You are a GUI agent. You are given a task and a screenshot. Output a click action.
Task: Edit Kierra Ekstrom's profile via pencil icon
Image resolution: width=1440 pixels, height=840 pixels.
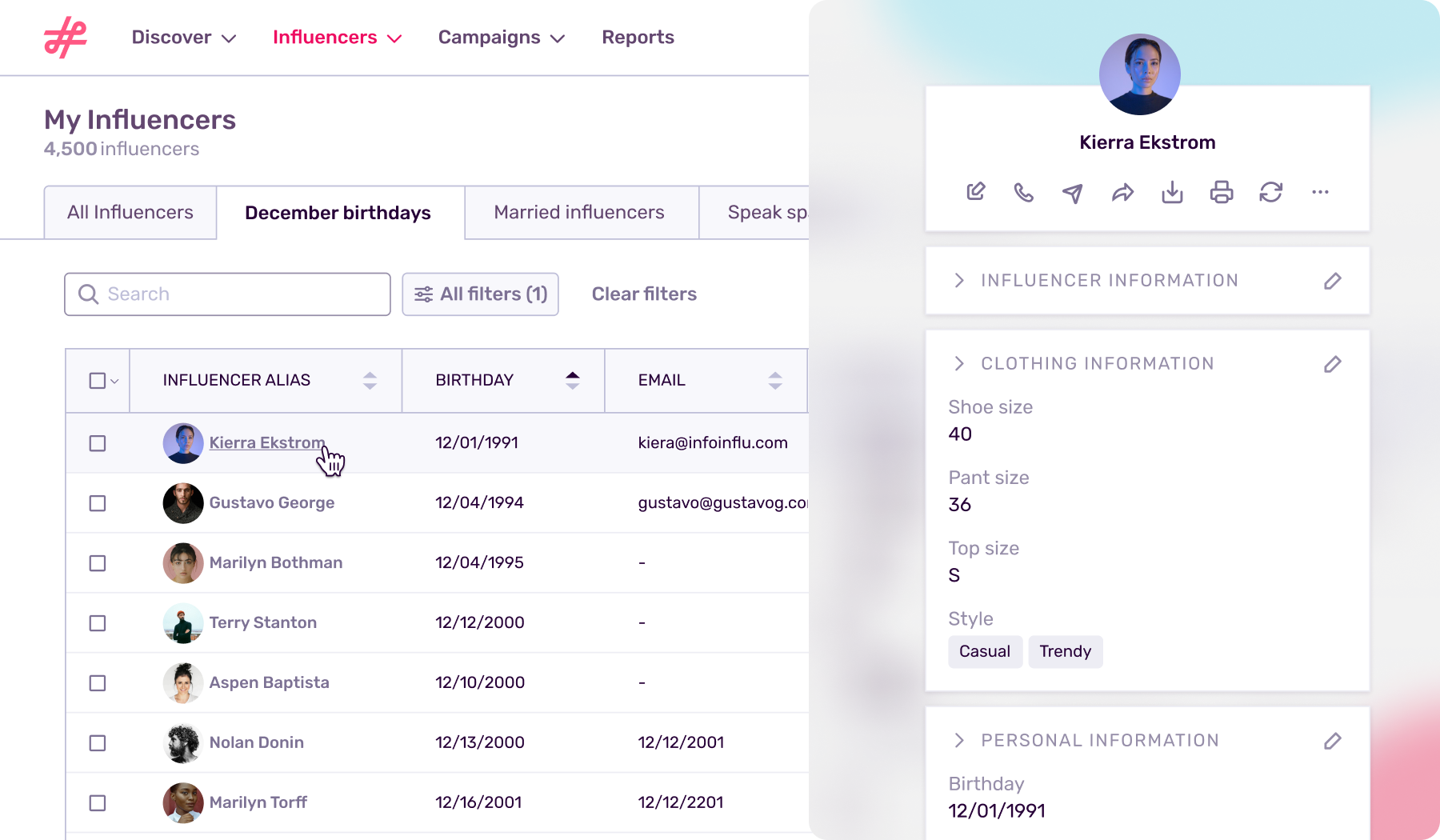tap(975, 192)
